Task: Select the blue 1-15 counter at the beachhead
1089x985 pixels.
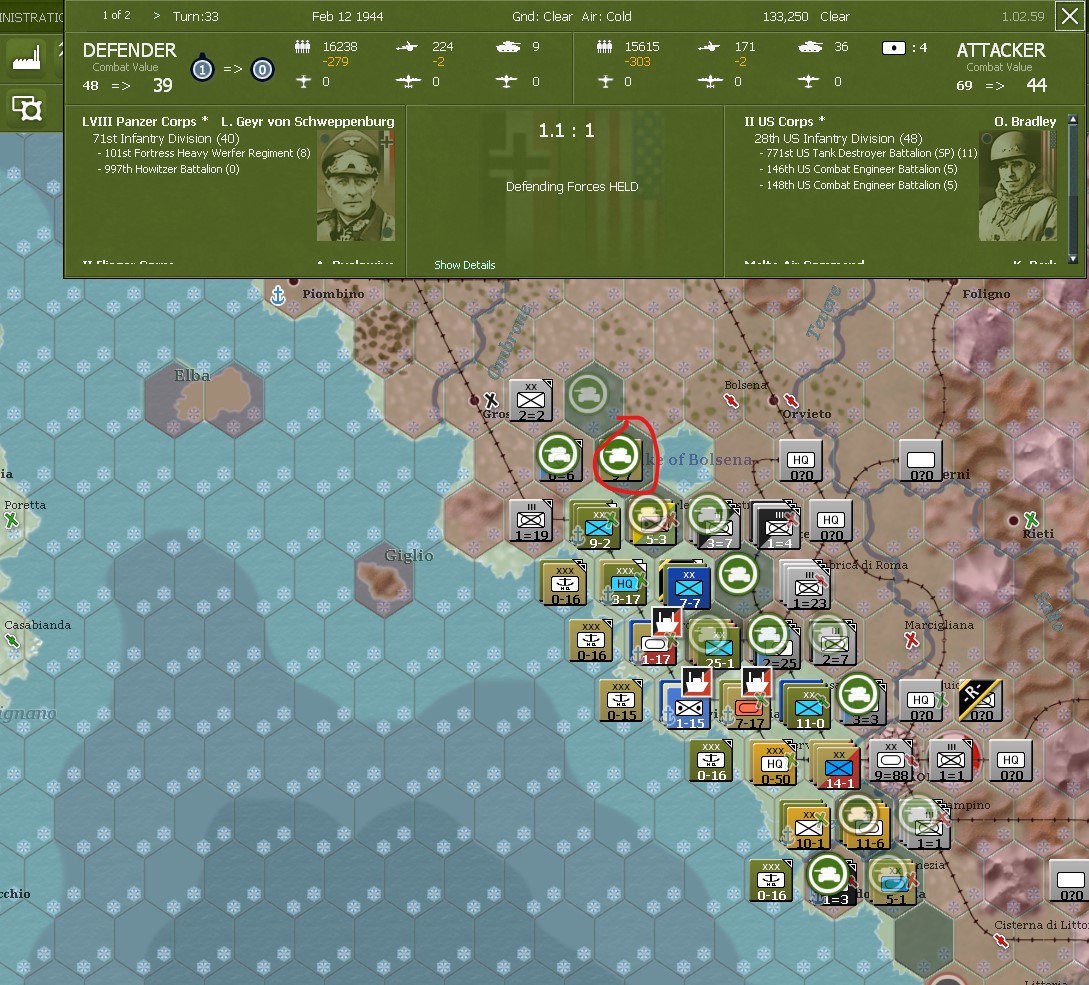Action: (688, 706)
